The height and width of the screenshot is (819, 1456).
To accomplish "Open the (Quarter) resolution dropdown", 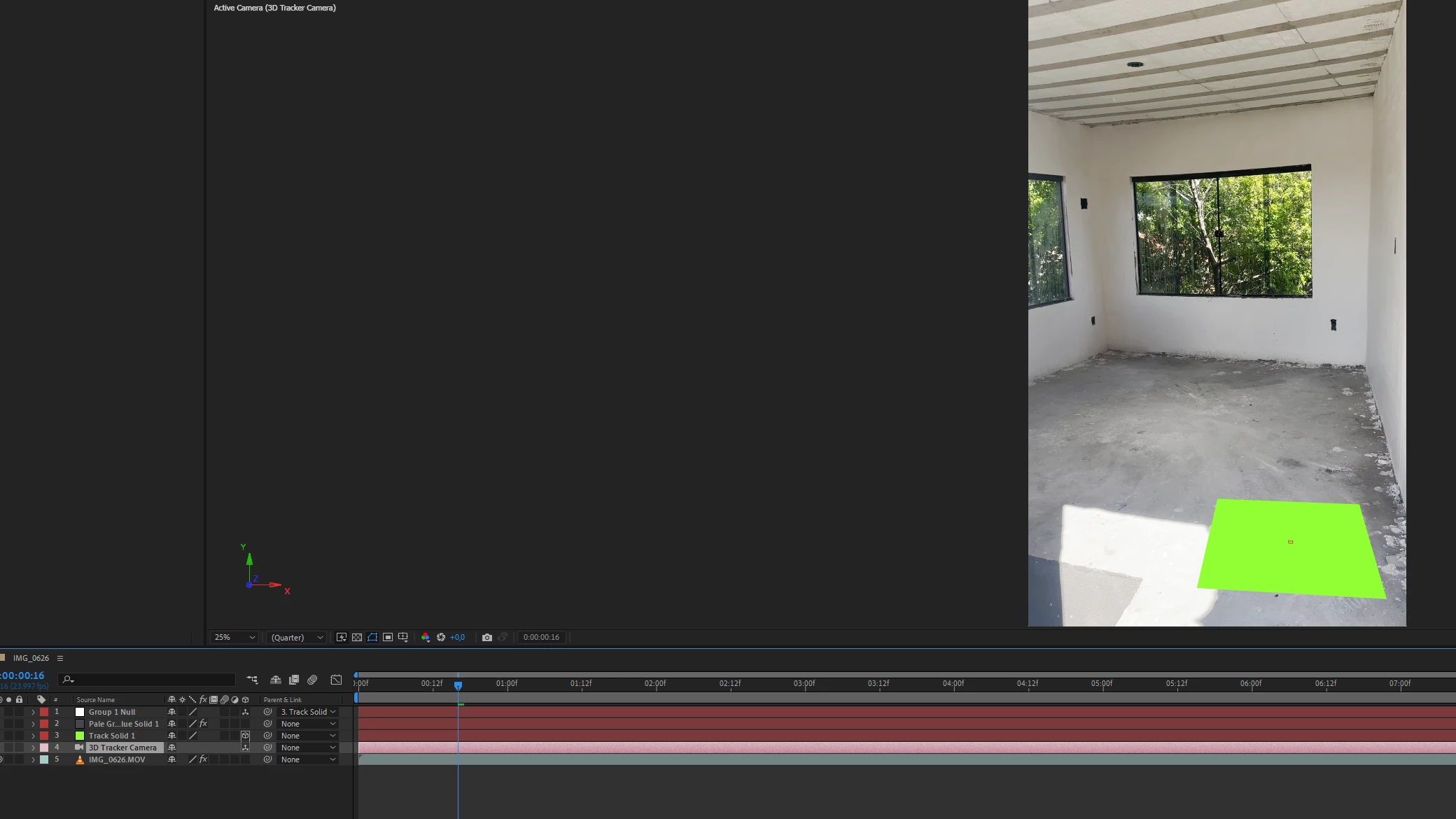I will coord(297,637).
